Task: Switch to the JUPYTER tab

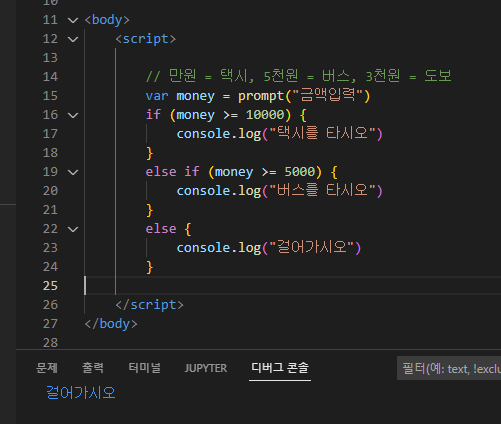Action: click(206, 368)
